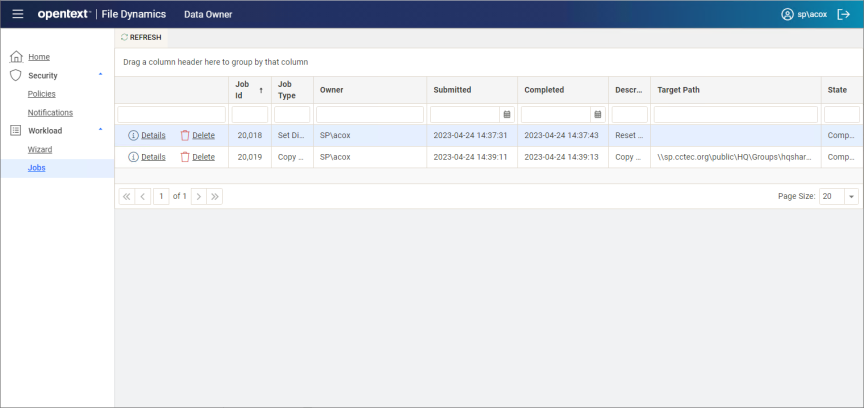Click the 2023-04-24 14:39:13 completed cell
The height and width of the screenshot is (408, 864).
(563, 157)
